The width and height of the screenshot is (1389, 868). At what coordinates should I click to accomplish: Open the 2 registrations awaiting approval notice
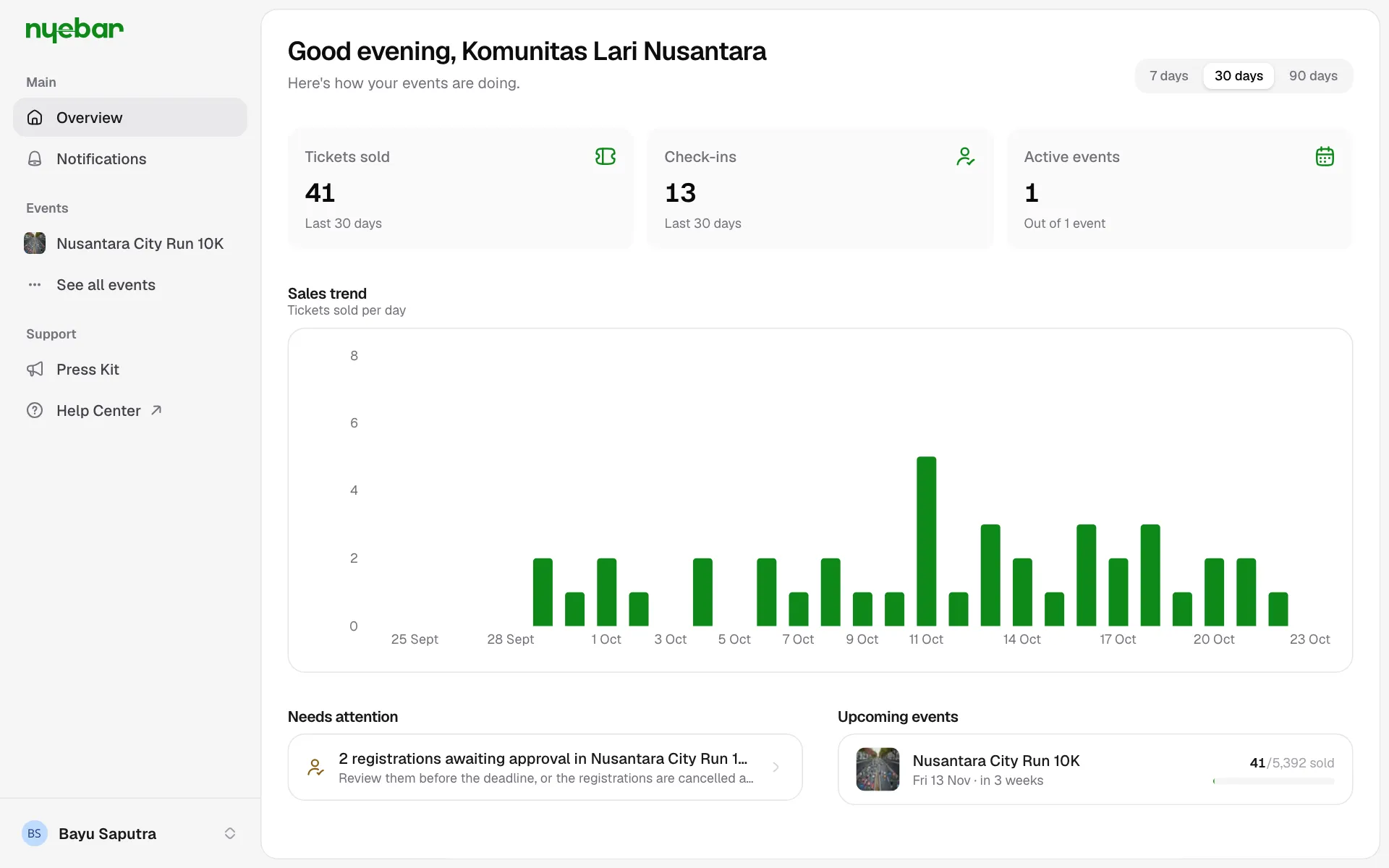pos(545,767)
